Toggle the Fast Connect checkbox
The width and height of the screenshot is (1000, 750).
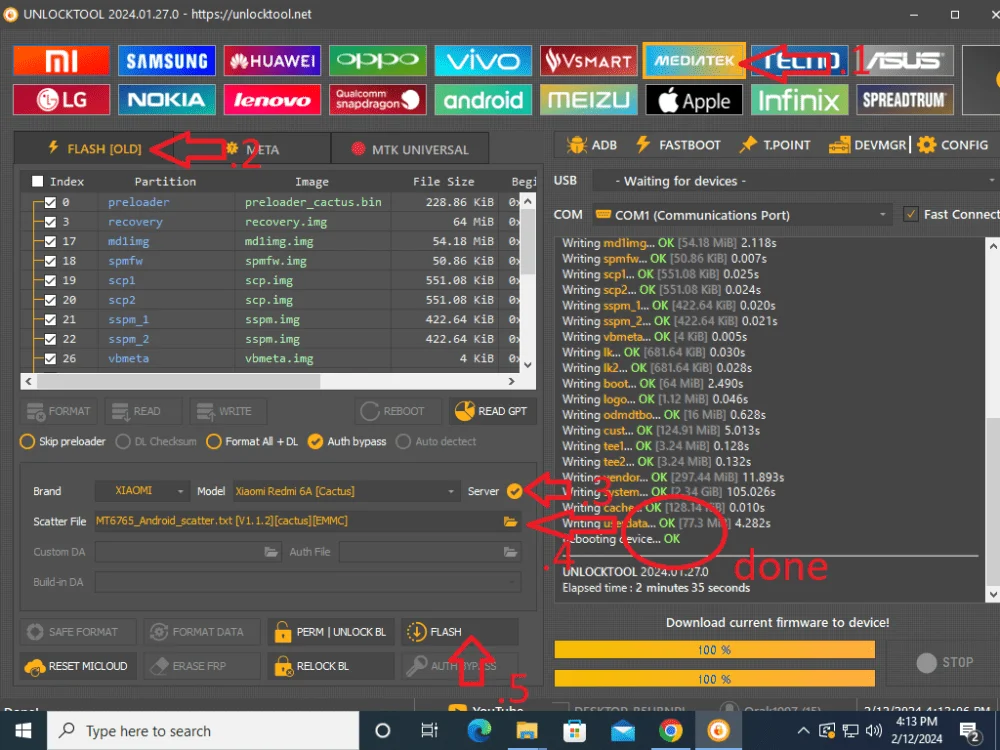click(911, 214)
